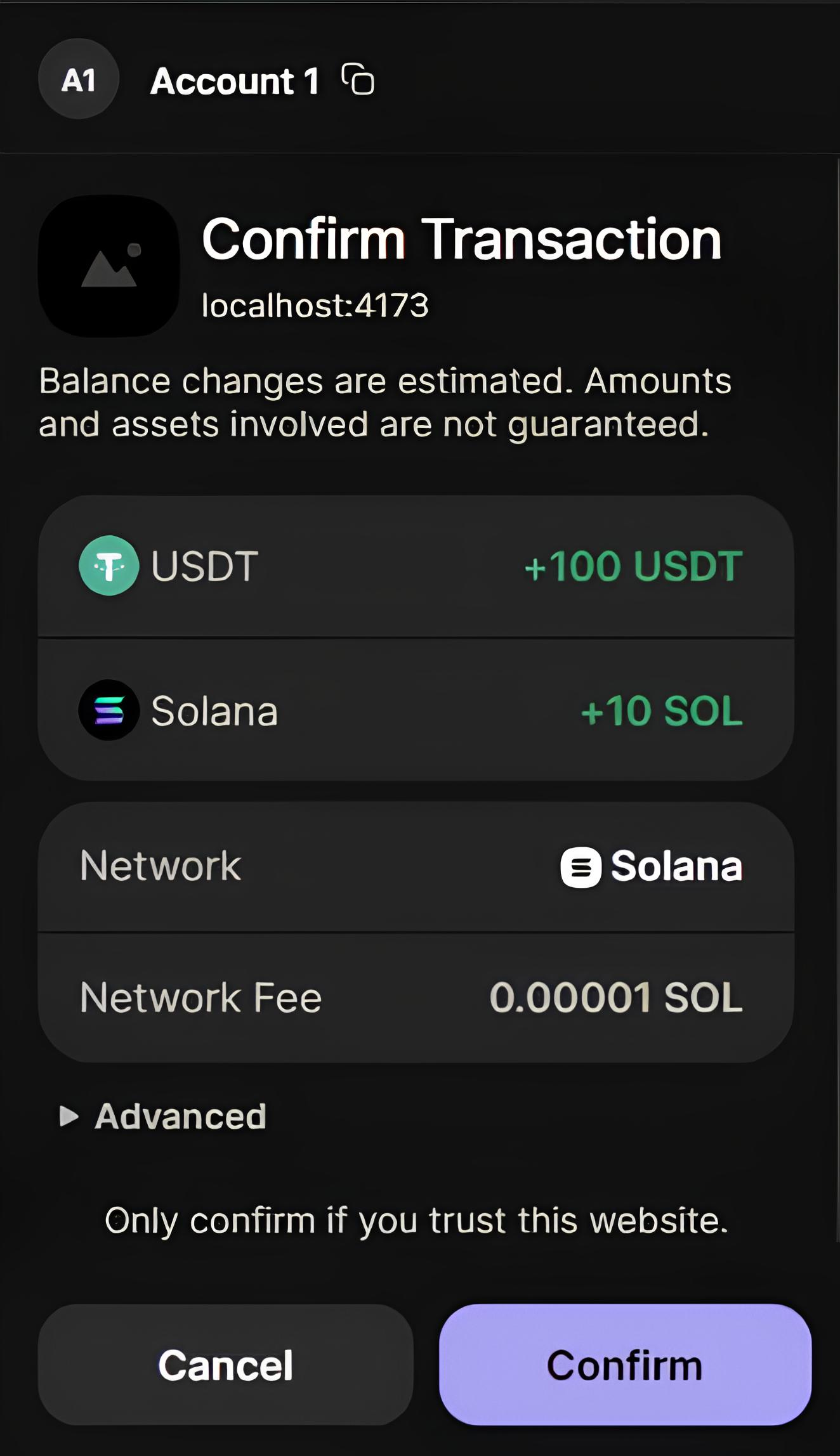Click the white Solana network icon
Viewport: 840px width, 1456px height.
(581, 867)
